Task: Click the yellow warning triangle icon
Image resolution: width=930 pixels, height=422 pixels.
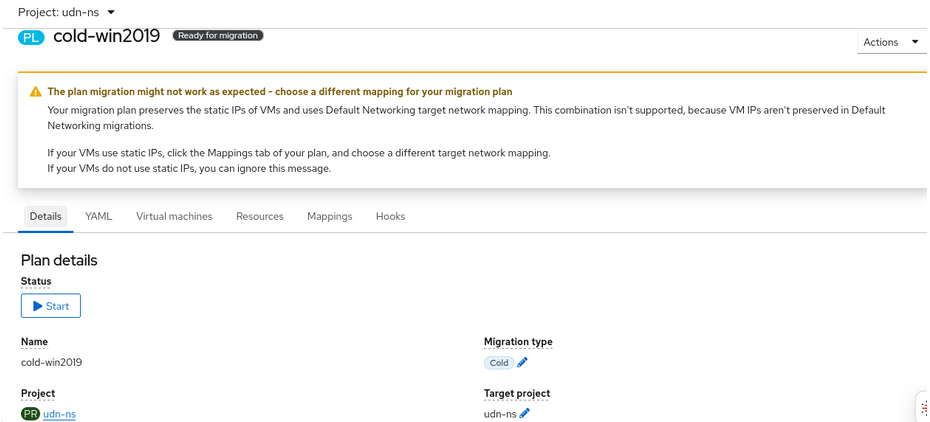Action: point(36,92)
